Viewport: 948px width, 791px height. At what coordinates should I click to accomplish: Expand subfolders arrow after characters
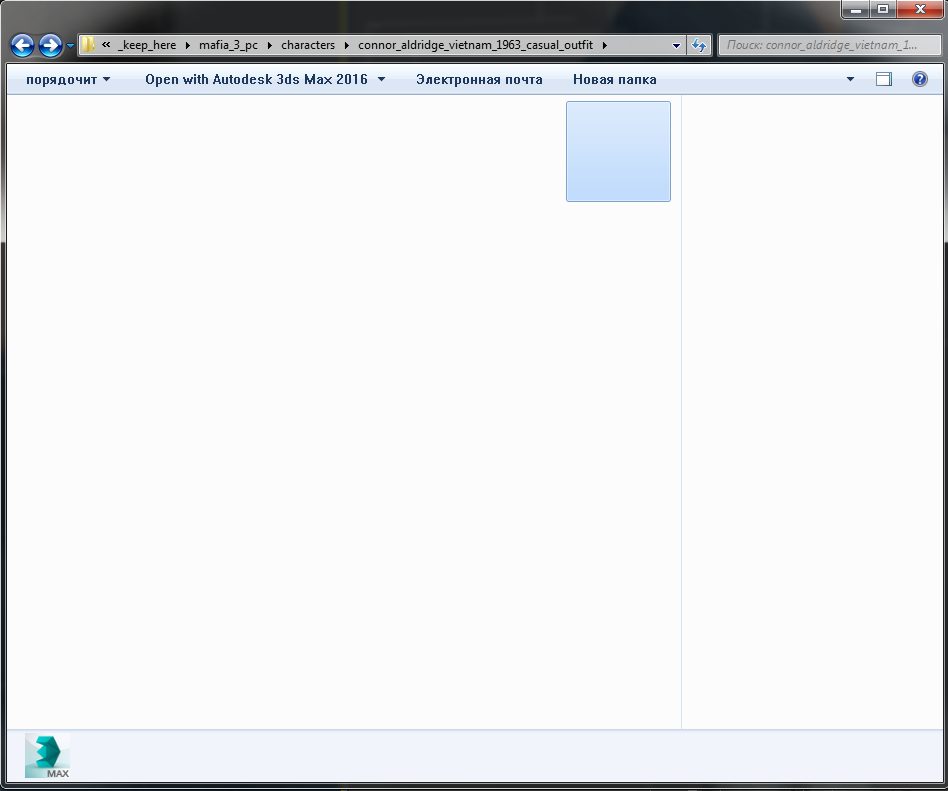(347, 45)
